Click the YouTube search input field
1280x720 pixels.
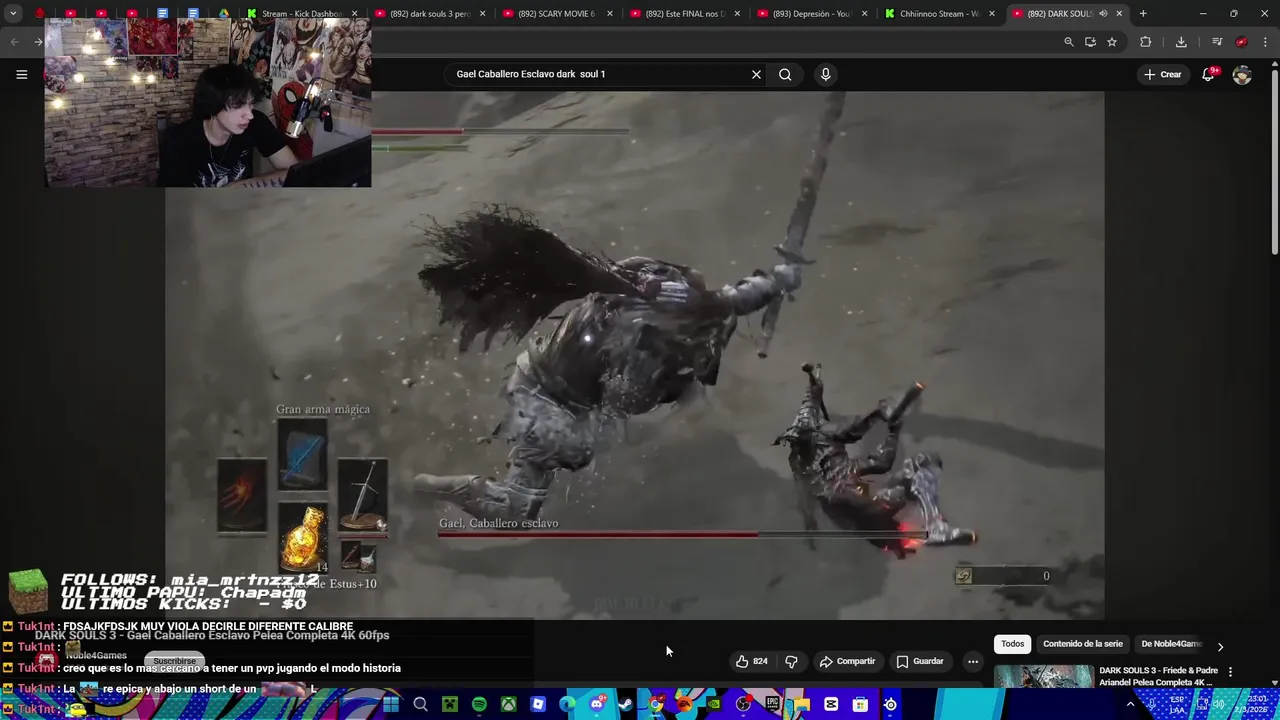(x=600, y=74)
